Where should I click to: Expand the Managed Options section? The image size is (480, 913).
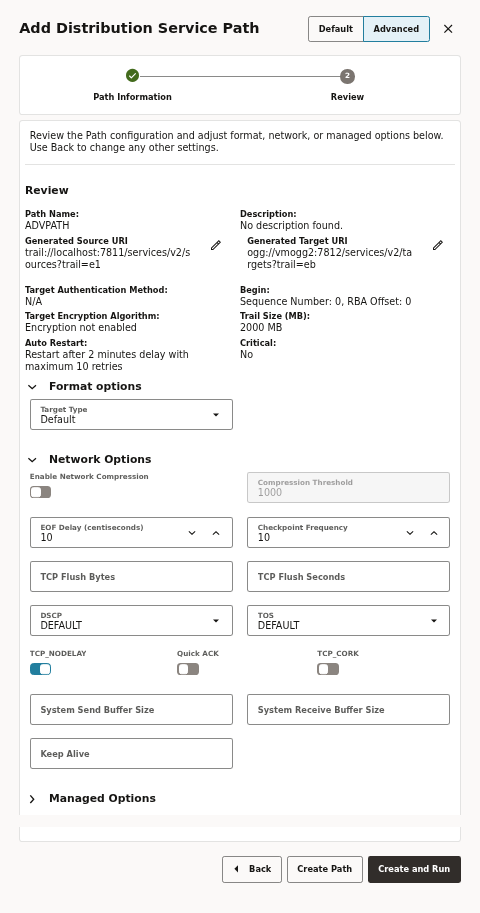click(x=32, y=799)
